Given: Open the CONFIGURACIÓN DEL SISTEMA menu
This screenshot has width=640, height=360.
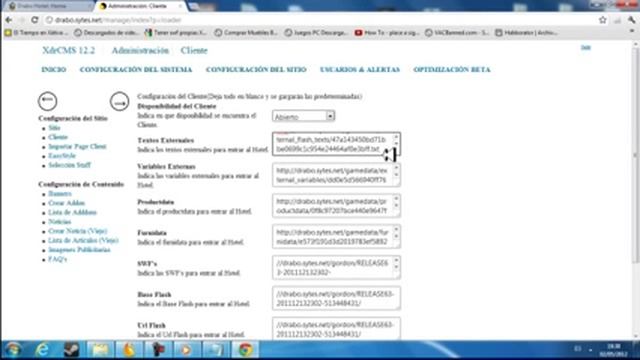Looking at the screenshot, I should [136, 70].
